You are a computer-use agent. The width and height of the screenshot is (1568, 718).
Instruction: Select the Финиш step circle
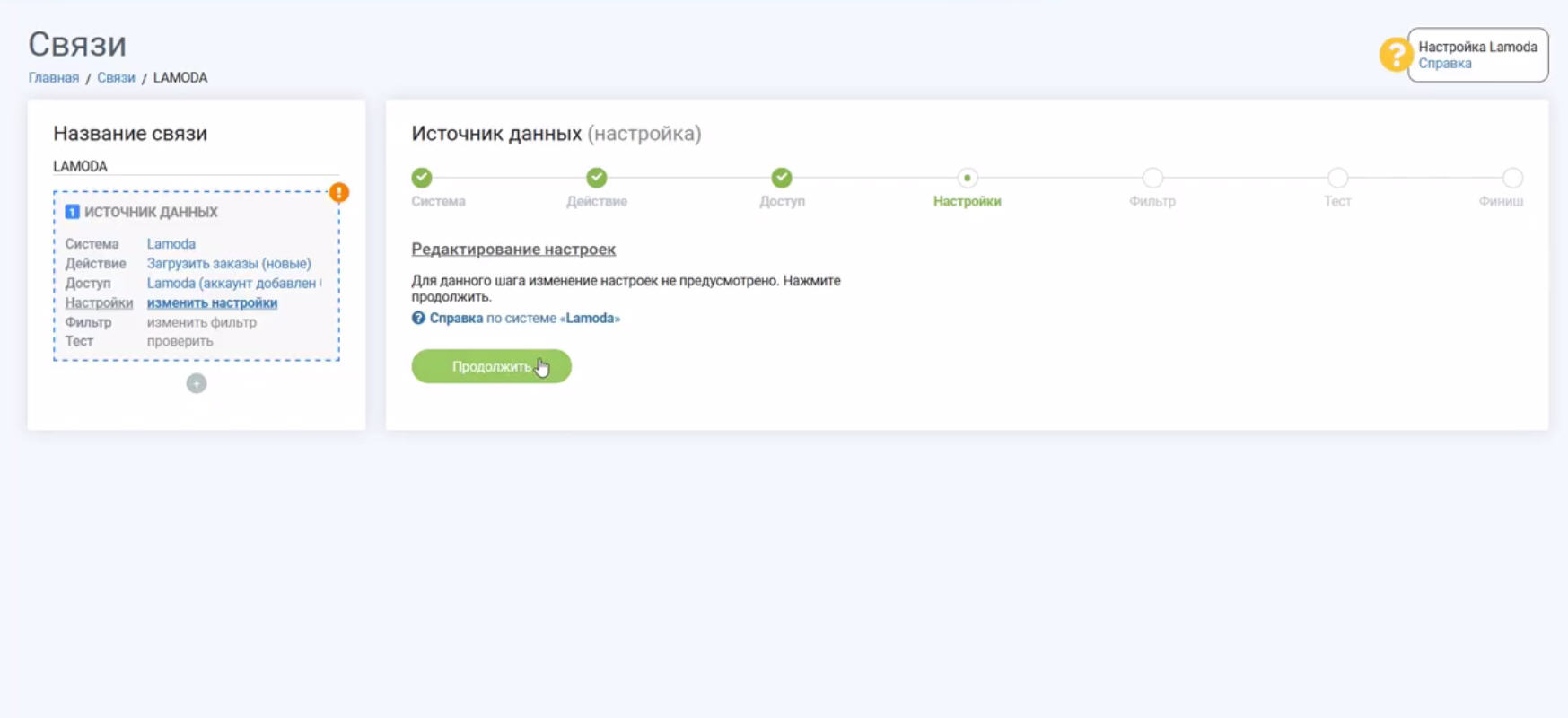click(1512, 178)
